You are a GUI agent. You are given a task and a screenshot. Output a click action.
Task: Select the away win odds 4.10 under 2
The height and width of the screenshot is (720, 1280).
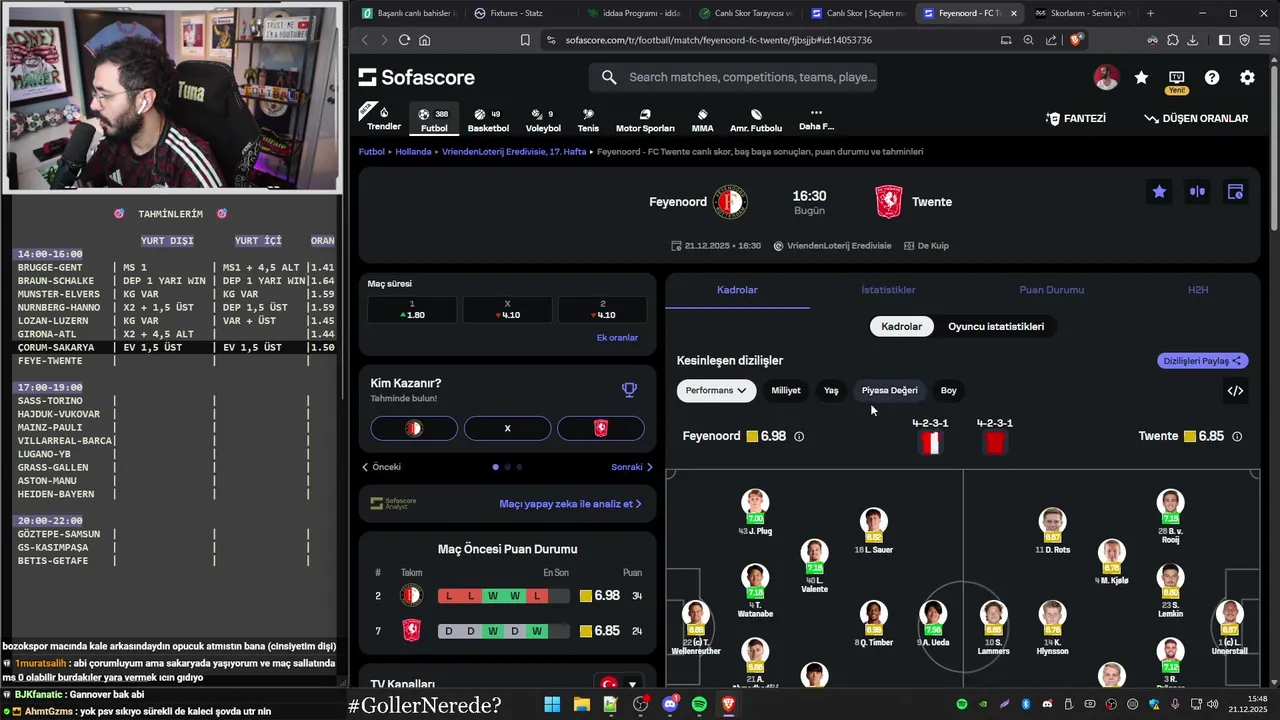(602, 310)
